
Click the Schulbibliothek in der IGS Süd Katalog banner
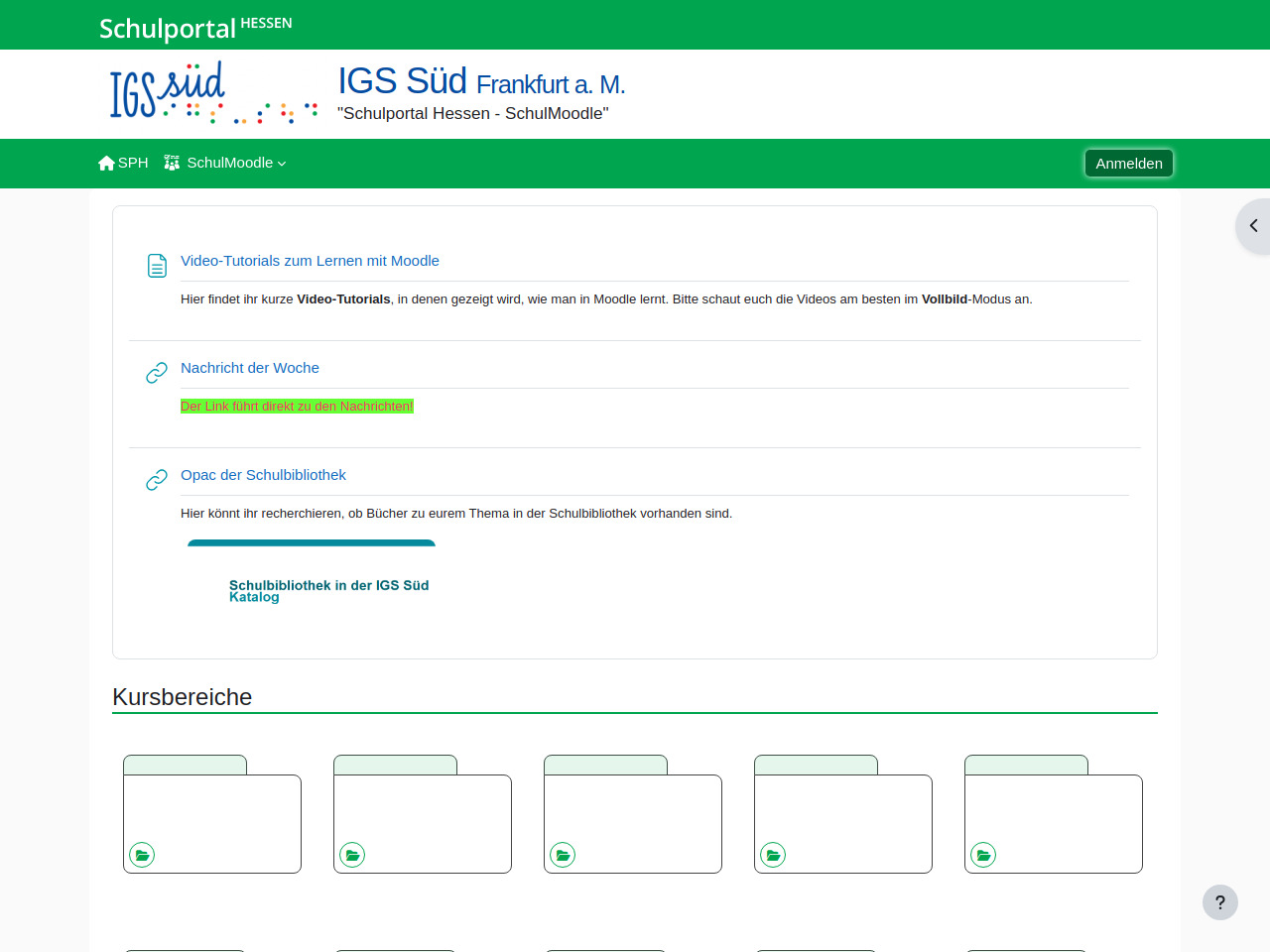[312, 585]
